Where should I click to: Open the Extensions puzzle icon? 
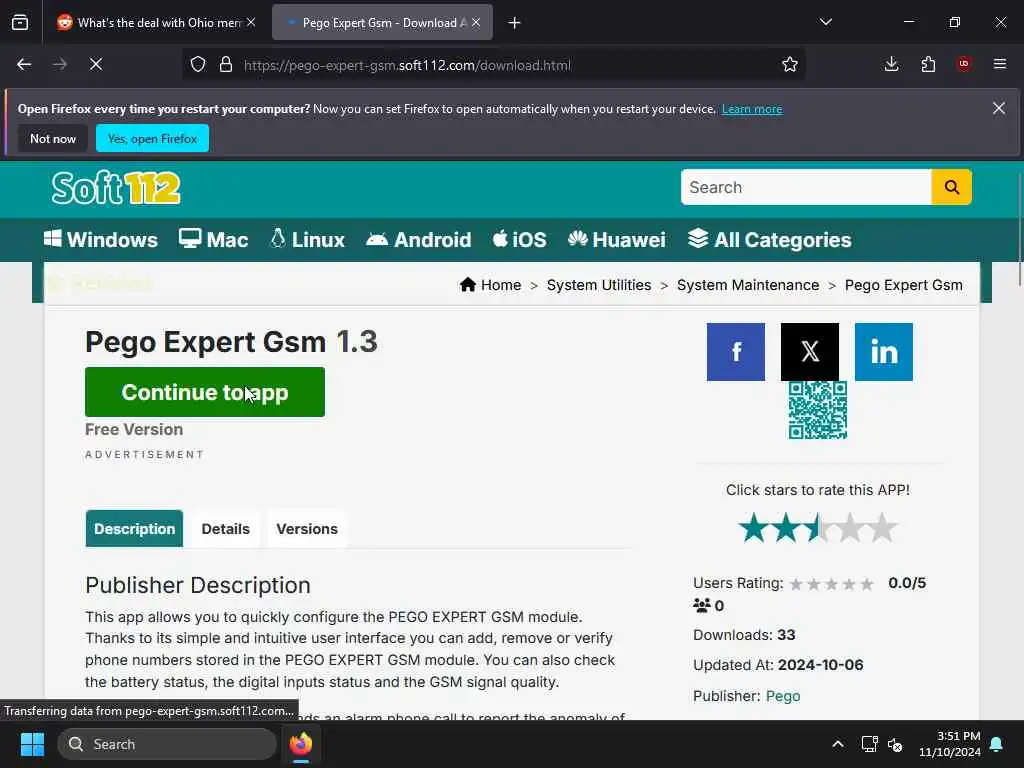pos(928,64)
